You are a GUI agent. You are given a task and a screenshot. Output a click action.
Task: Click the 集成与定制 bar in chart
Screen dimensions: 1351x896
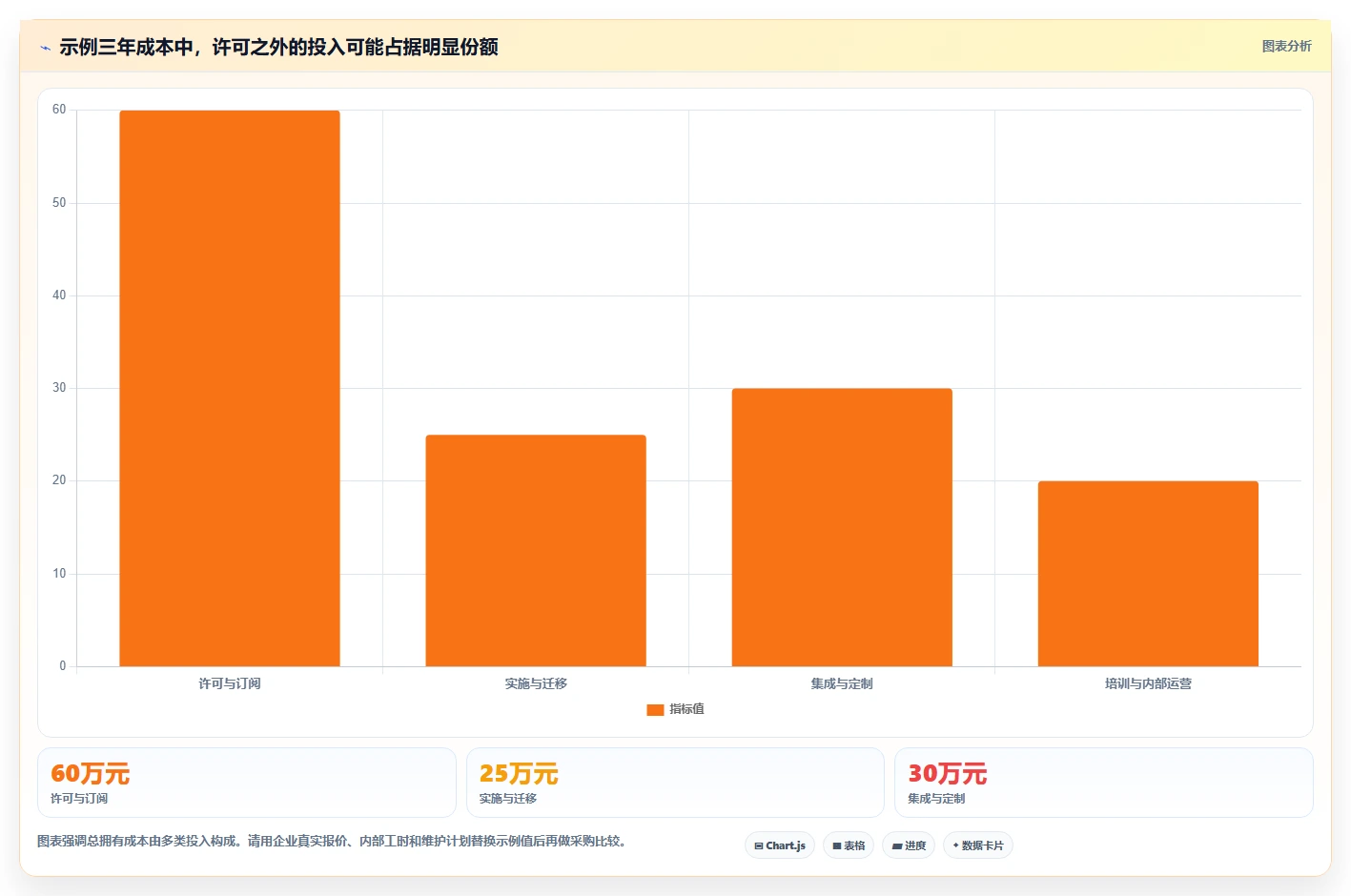[842, 527]
